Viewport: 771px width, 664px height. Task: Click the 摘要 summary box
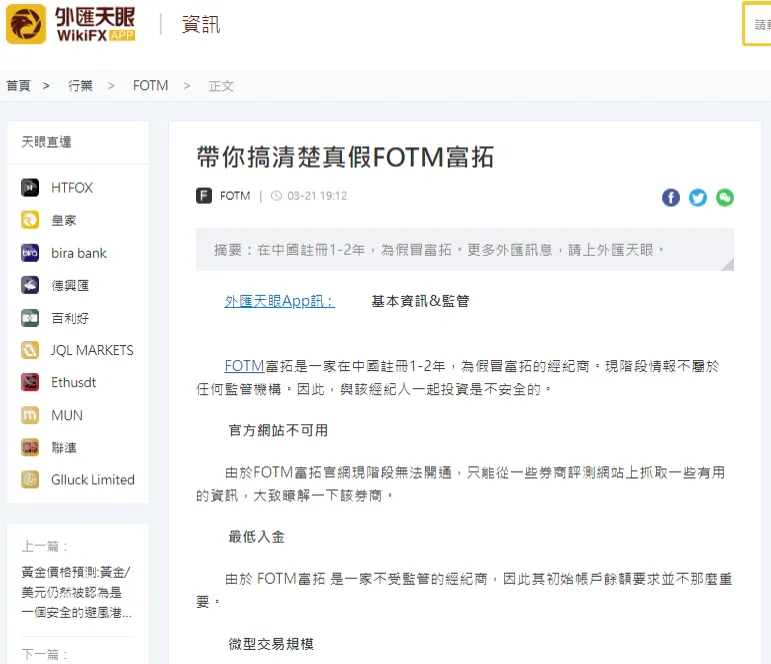[465, 249]
